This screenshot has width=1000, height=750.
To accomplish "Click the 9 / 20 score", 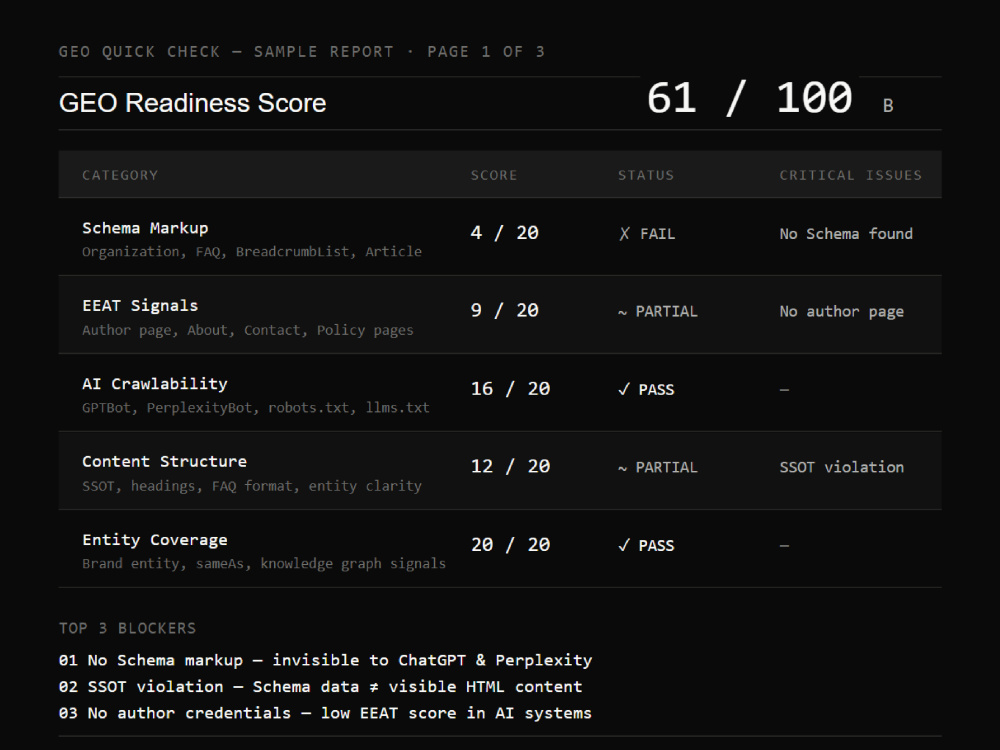I will tap(504, 311).
